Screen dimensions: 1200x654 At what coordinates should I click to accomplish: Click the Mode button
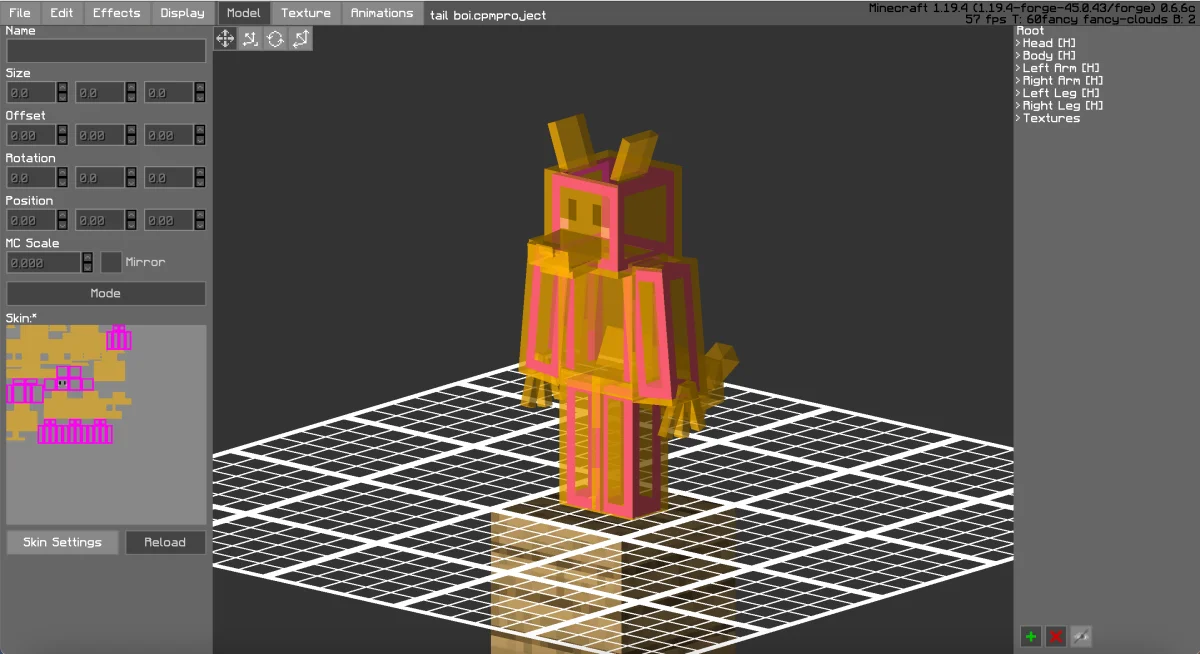pos(106,293)
